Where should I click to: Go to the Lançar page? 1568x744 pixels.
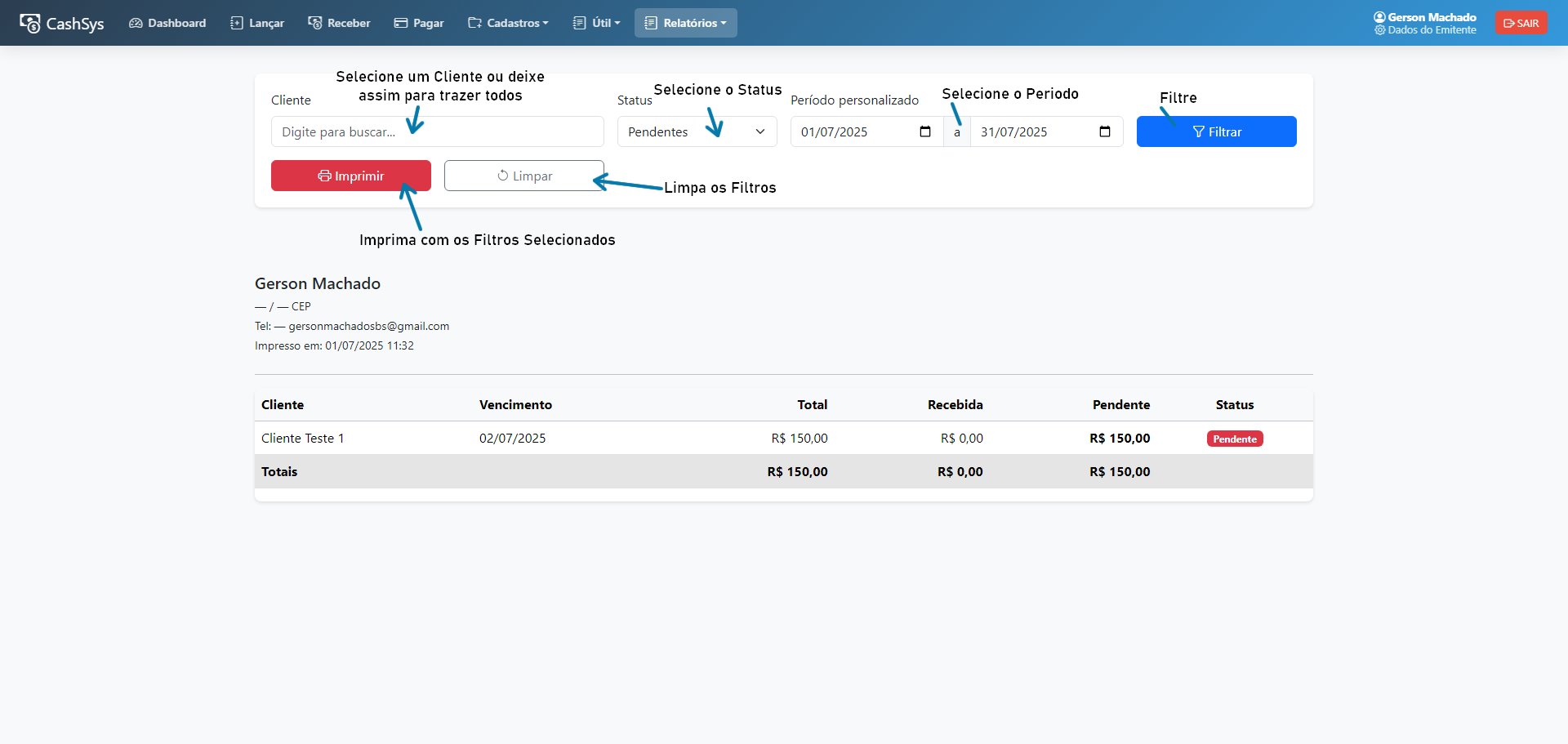257,23
